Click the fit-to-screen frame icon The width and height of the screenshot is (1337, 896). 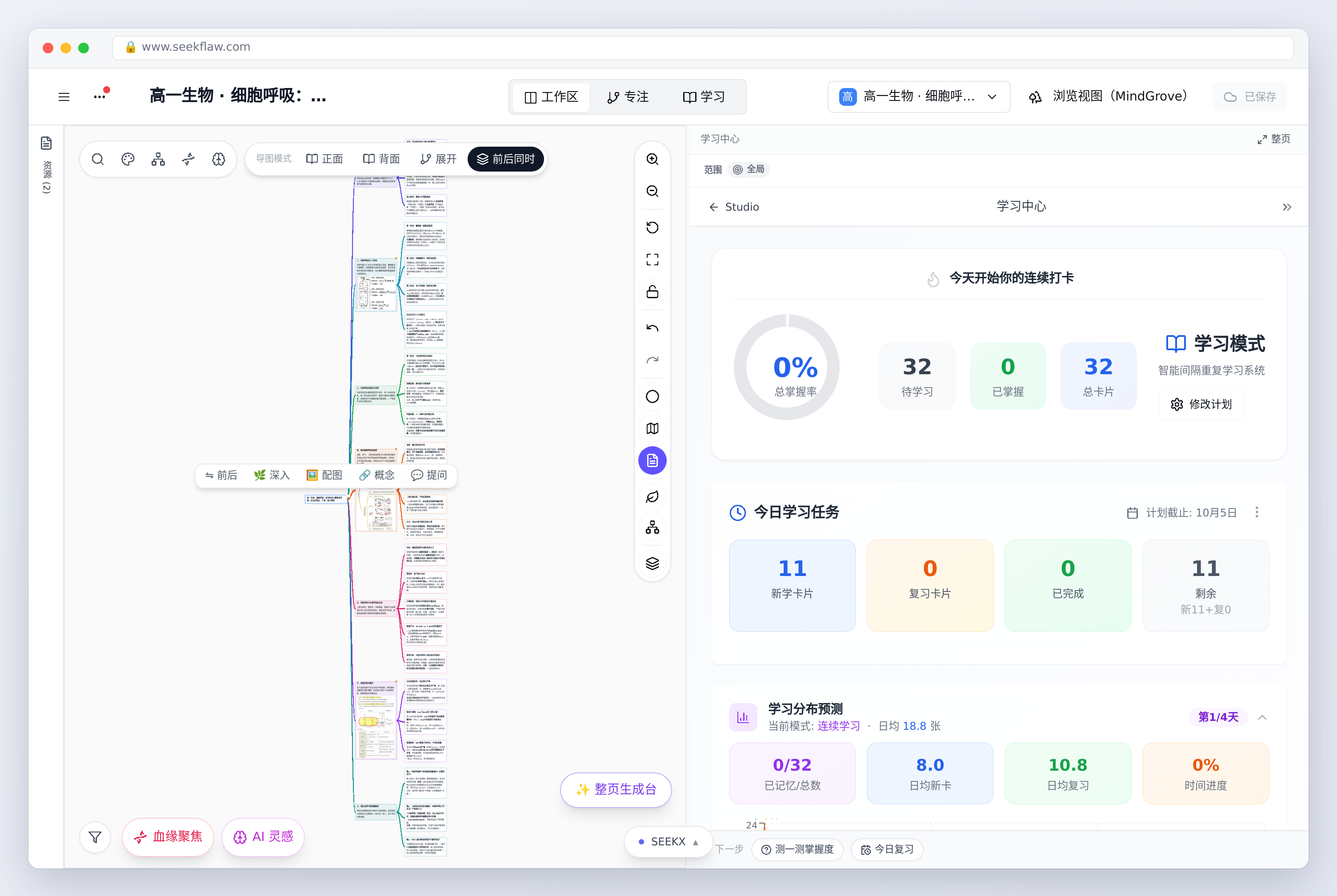click(x=652, y=260)
